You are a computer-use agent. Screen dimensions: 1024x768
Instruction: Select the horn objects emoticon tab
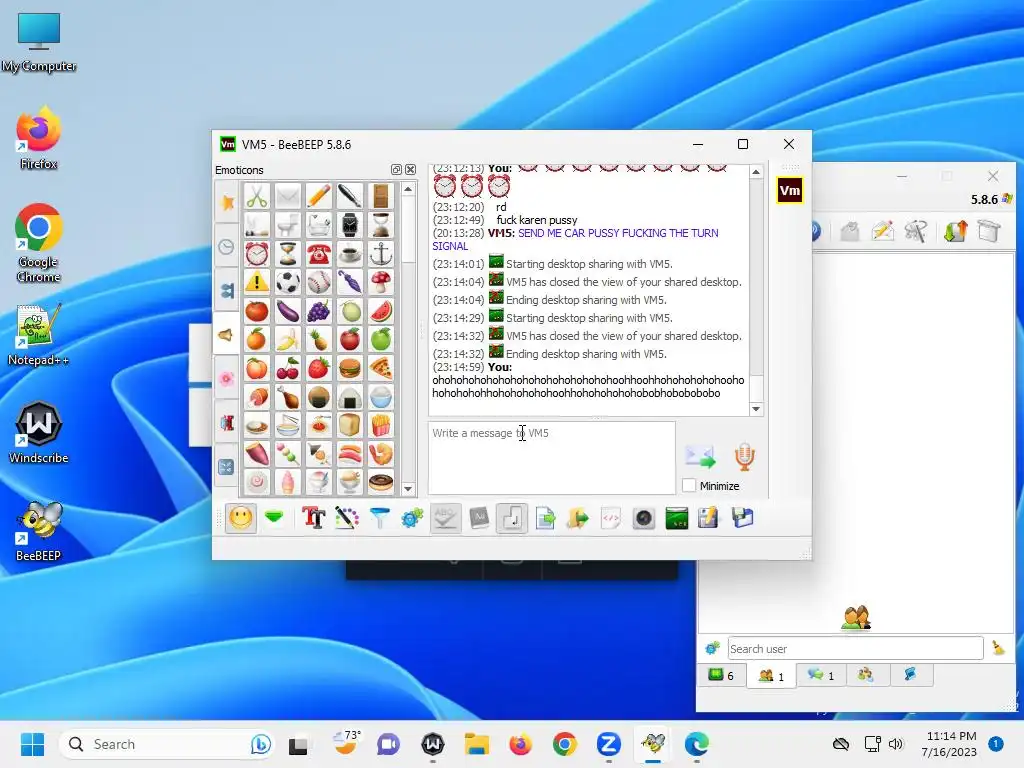[227, 335]
